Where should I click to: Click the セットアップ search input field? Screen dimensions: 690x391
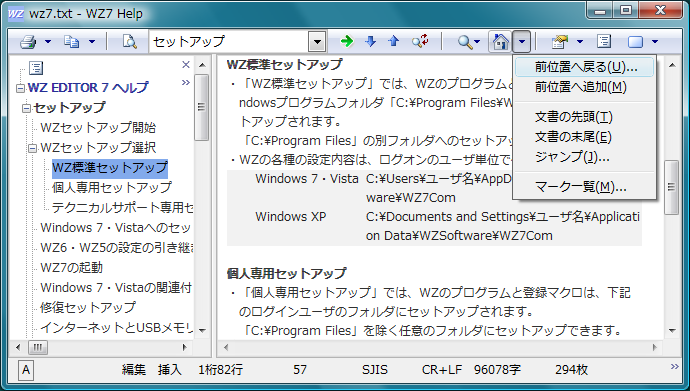click(x=228, y=42)
